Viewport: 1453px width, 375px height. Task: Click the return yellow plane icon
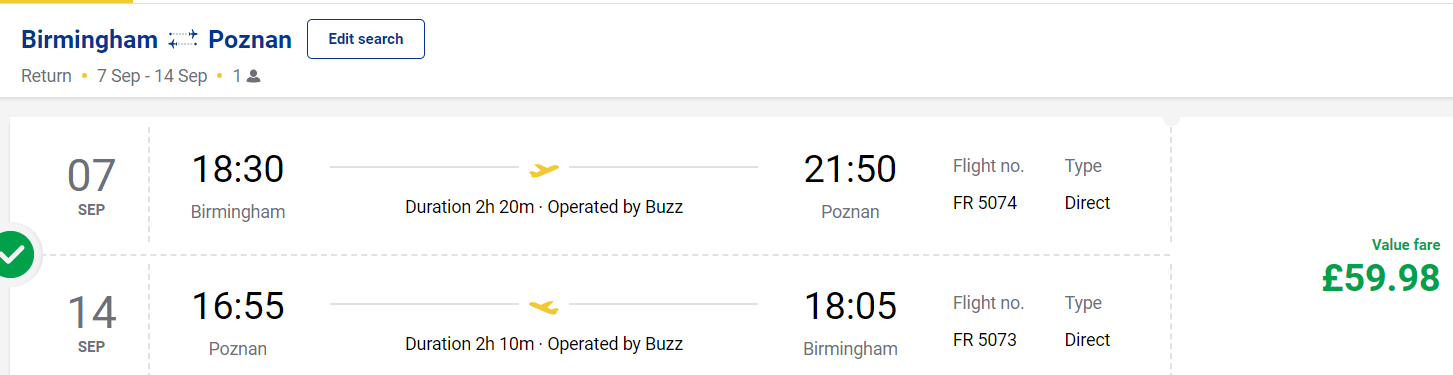coord(544,305)
